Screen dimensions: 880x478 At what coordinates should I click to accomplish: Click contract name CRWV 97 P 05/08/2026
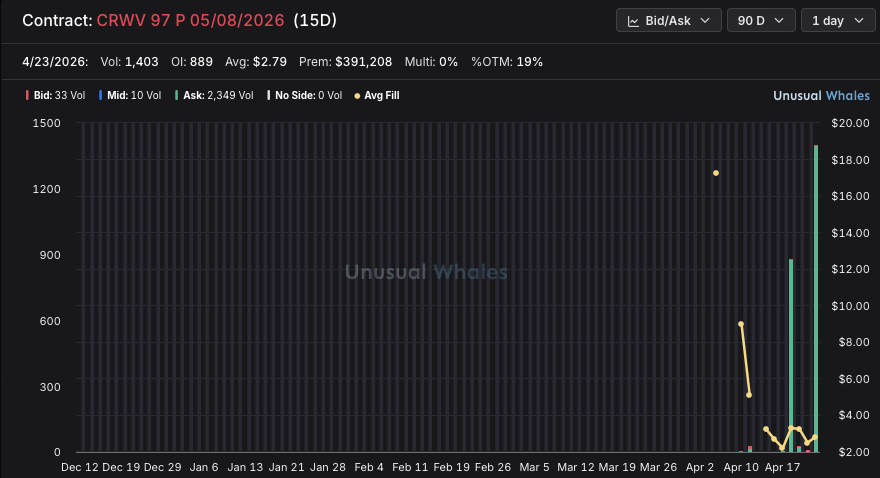point(190,20)
